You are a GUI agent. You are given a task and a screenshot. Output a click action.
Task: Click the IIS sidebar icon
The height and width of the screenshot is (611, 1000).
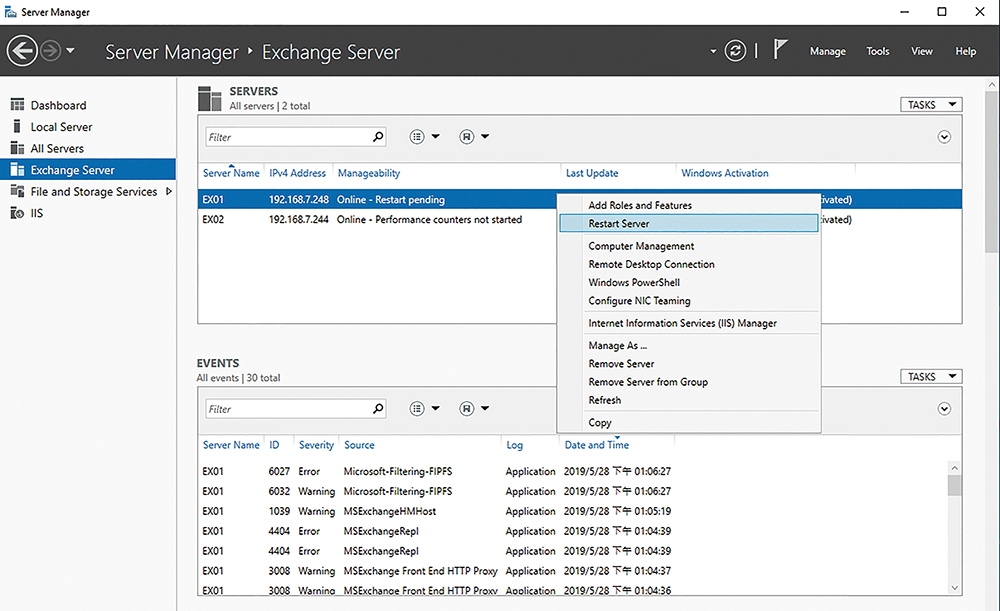[x=17, y=213]
